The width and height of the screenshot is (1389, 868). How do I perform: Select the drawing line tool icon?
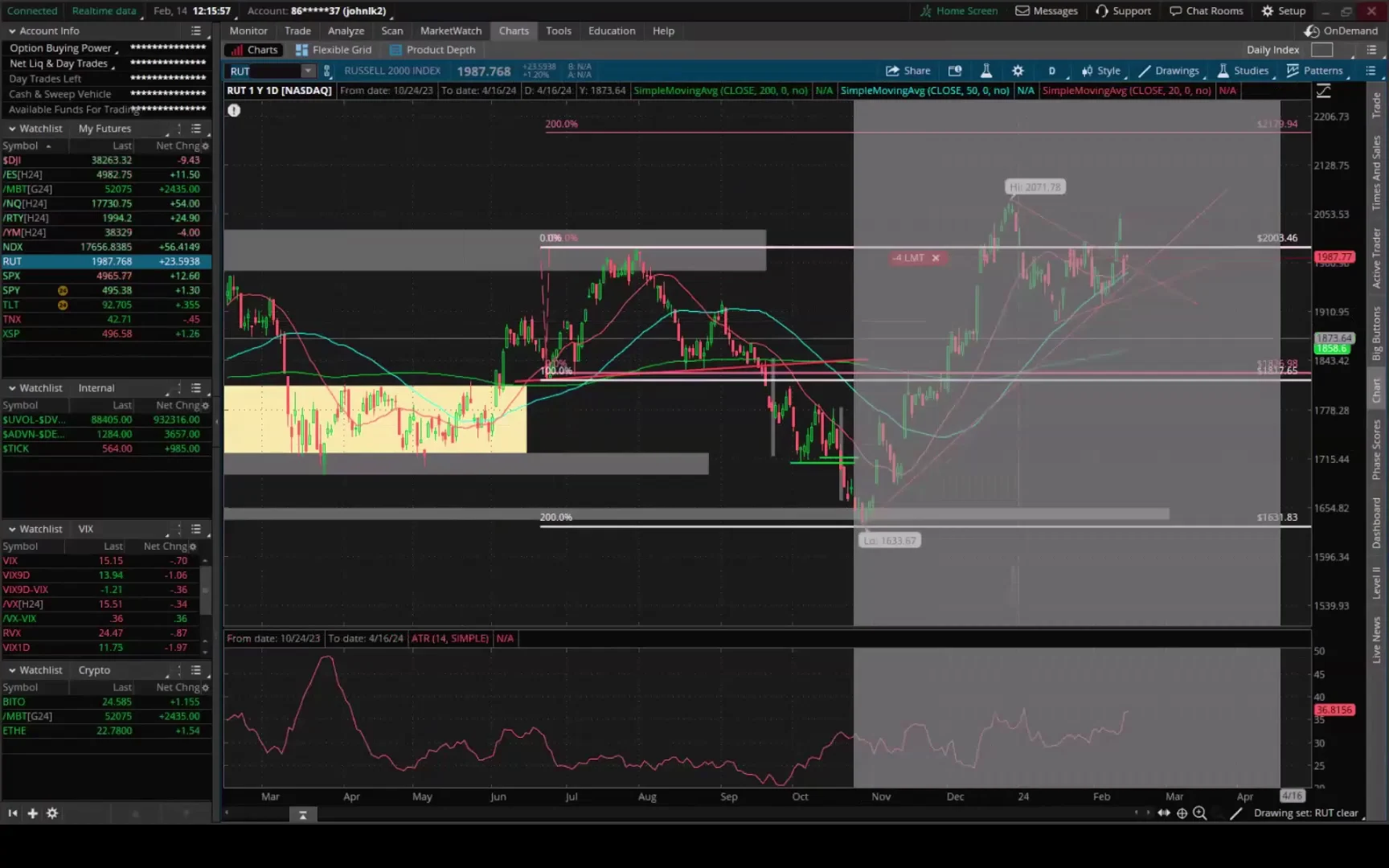(1236, 813)
